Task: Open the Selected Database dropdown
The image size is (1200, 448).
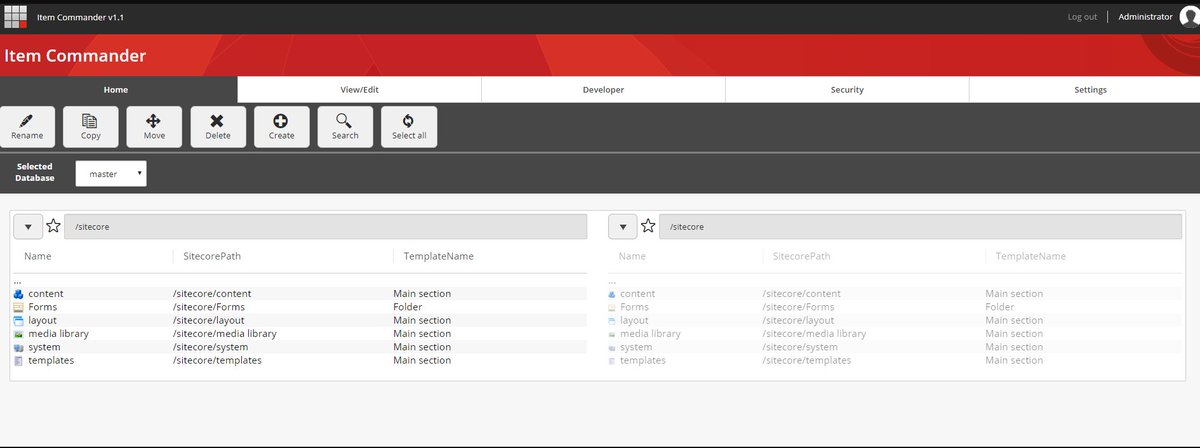Action: tap(111, 173)
